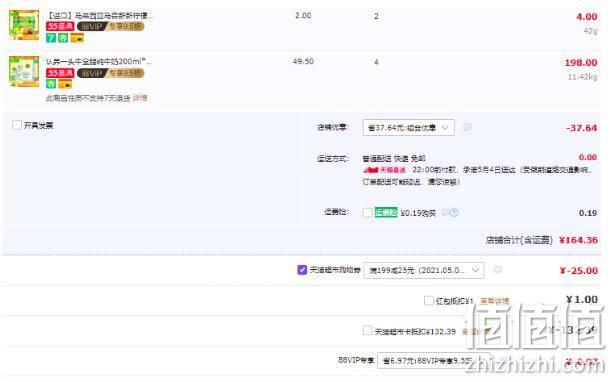The width and height of the screenshot is (614, 382).
Task: Click the store total ¥164.36
Action: 578,240
